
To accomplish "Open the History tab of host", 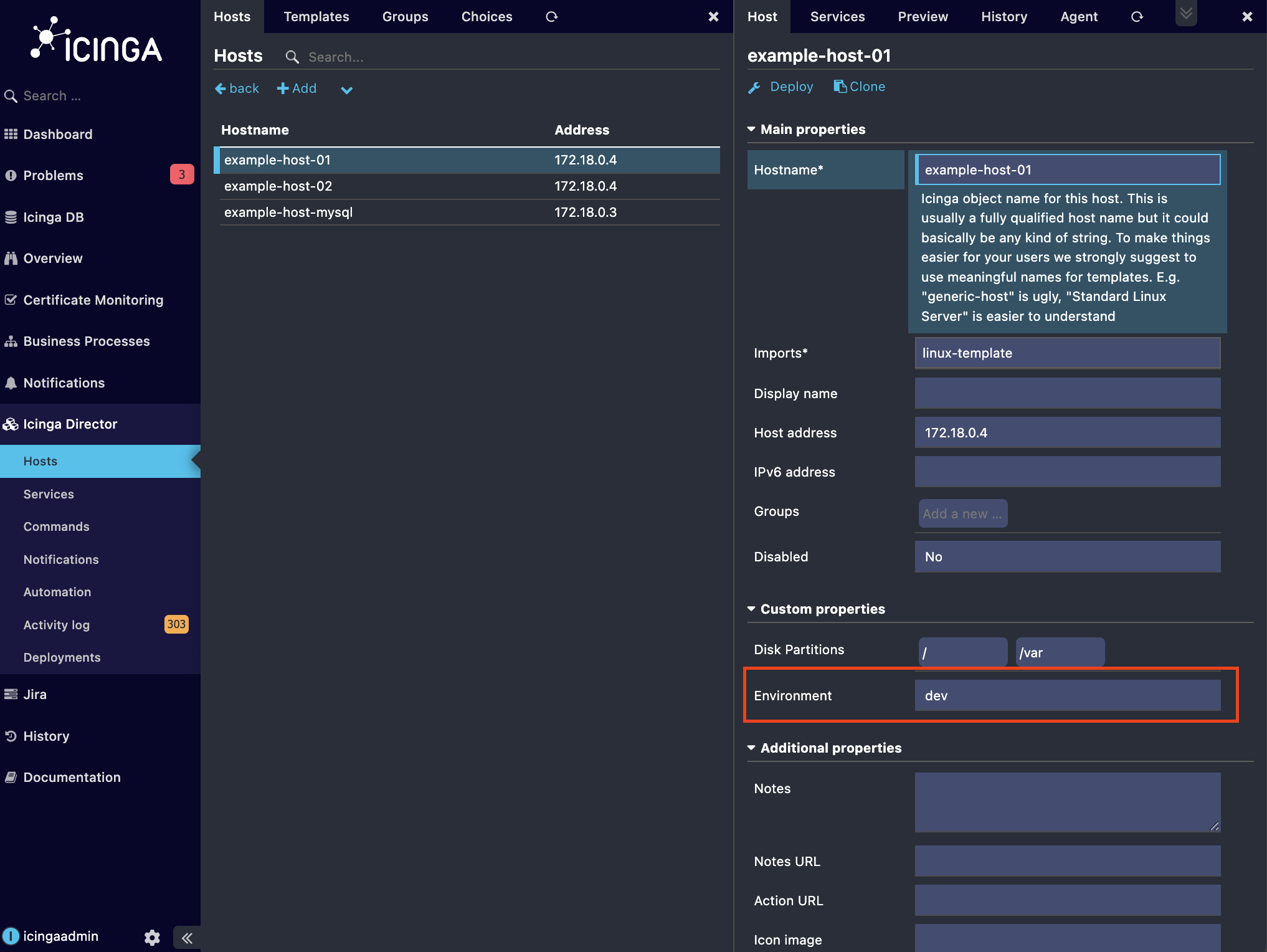I will (1004, 17).
